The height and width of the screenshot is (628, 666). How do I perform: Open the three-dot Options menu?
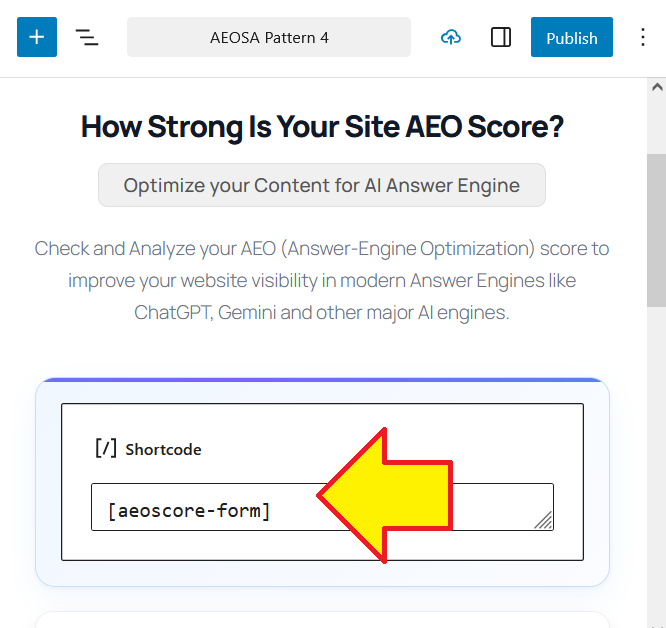pos(643,38)
